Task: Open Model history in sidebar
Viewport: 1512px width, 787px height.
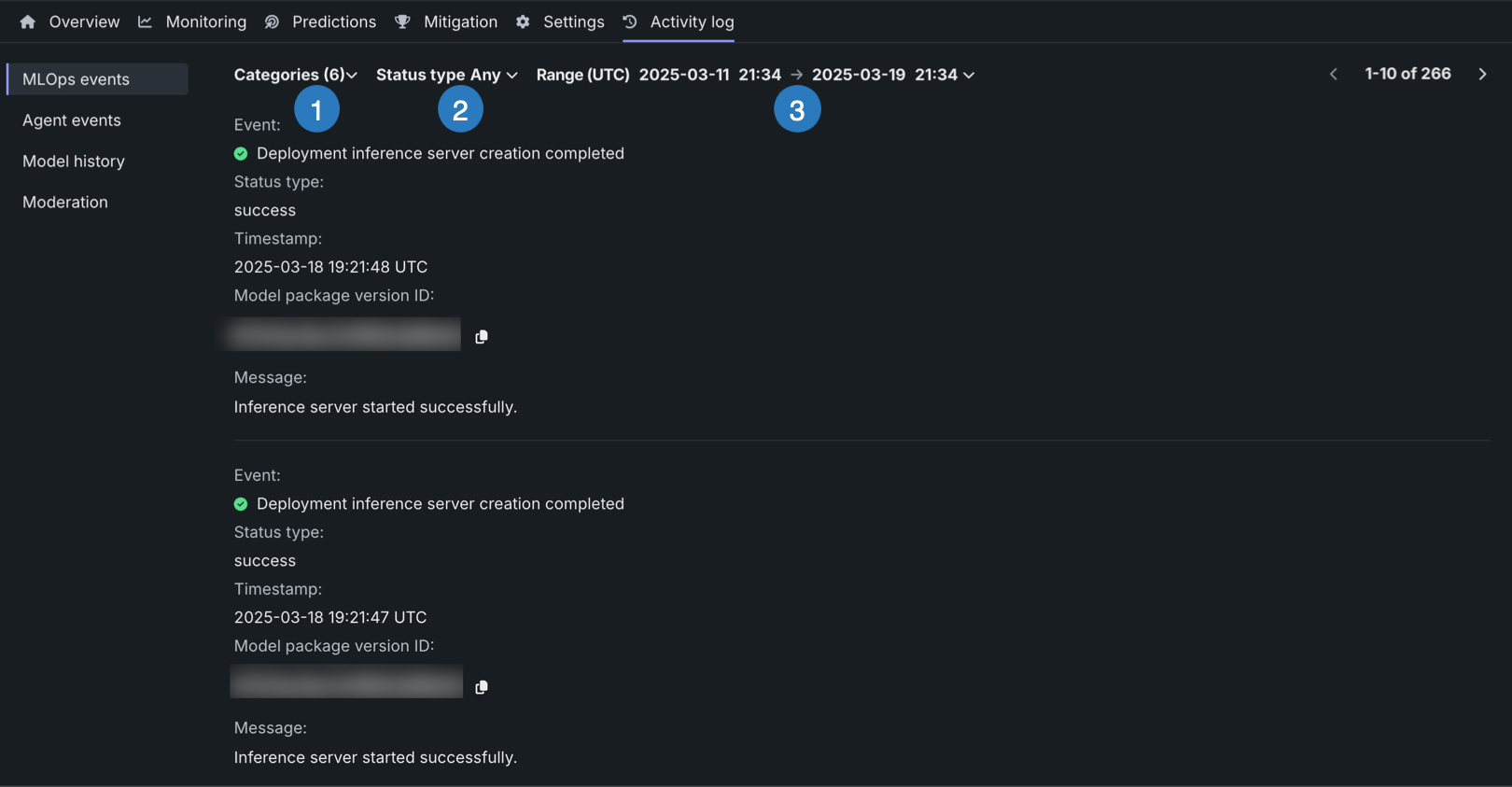Action: pyautogui.click(x=74, y=162)
